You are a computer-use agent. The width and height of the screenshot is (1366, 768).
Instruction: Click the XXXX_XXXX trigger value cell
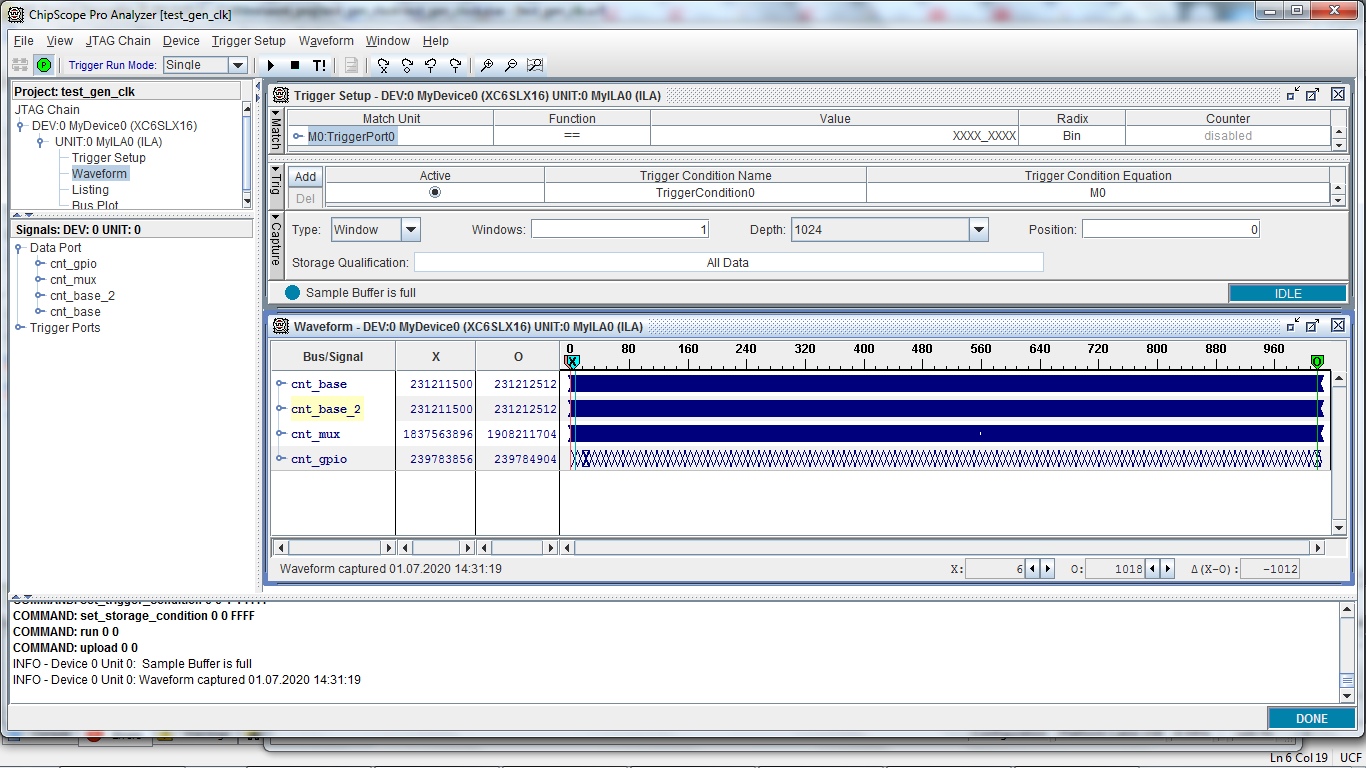[834, 136]
